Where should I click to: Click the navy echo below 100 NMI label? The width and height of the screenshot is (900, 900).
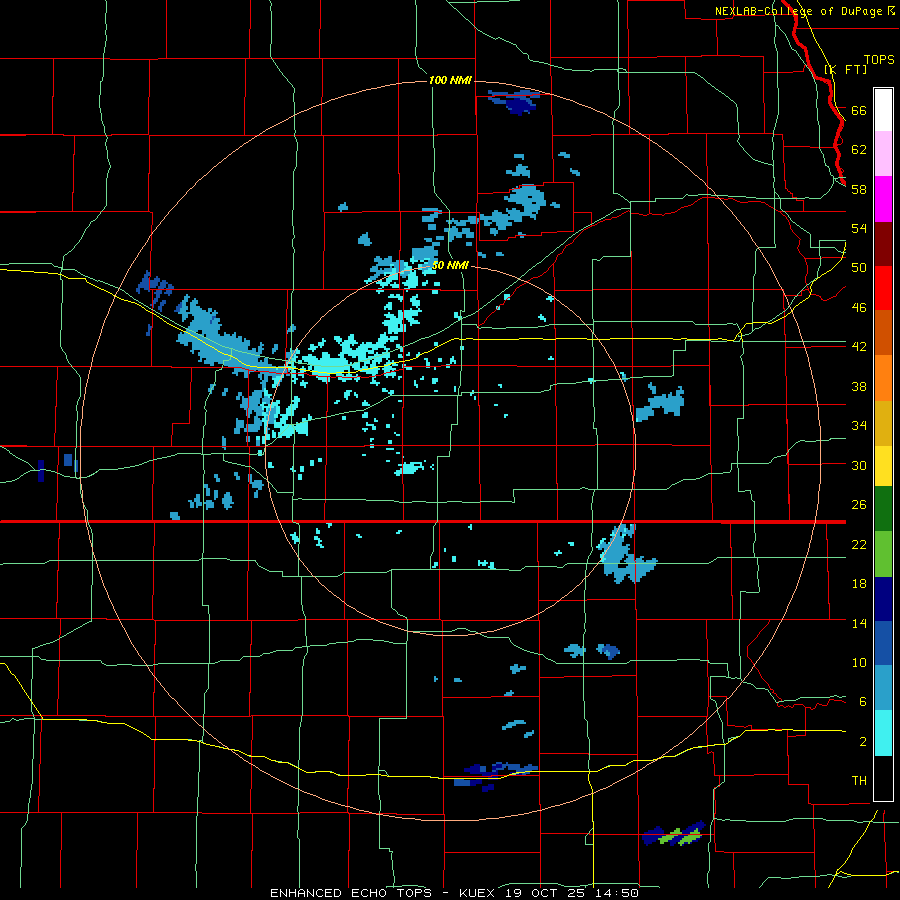(515, 102)
